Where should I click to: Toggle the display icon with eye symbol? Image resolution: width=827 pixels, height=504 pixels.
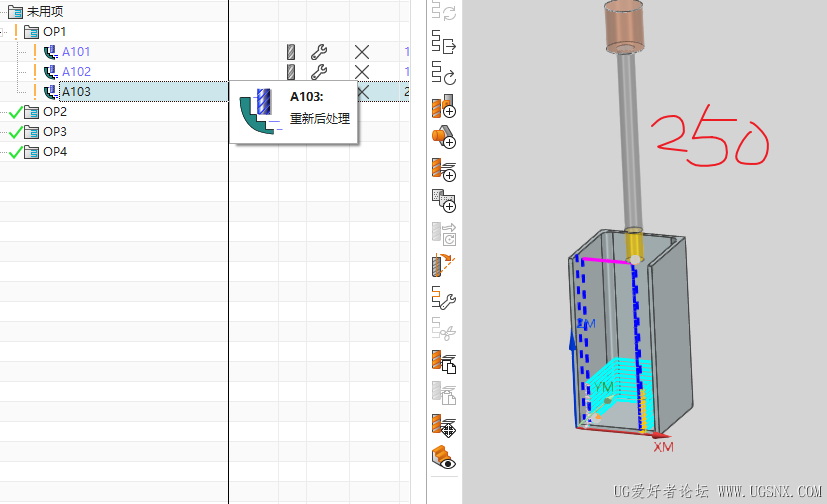tap(443, 458)
